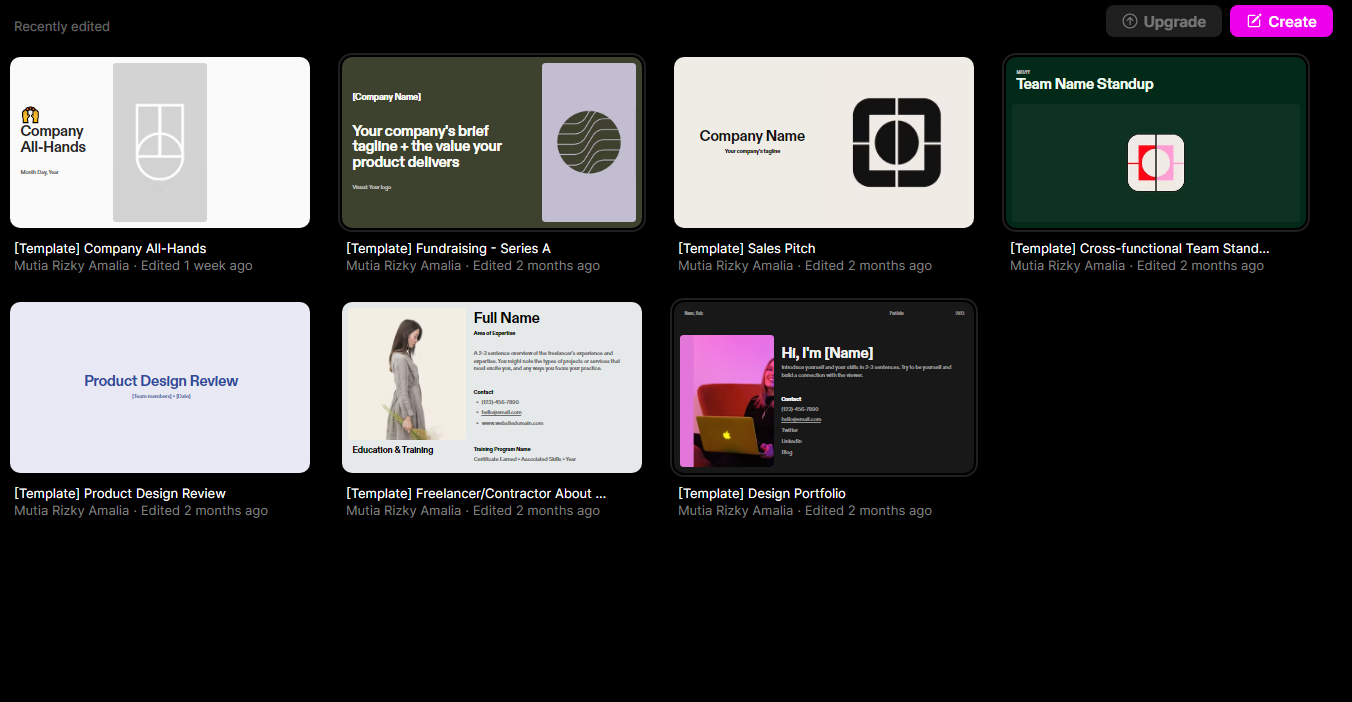The image size is (1352, 702).
Task: Click the '[Template] Company All-Hands' title
Action: coord(110,248)
